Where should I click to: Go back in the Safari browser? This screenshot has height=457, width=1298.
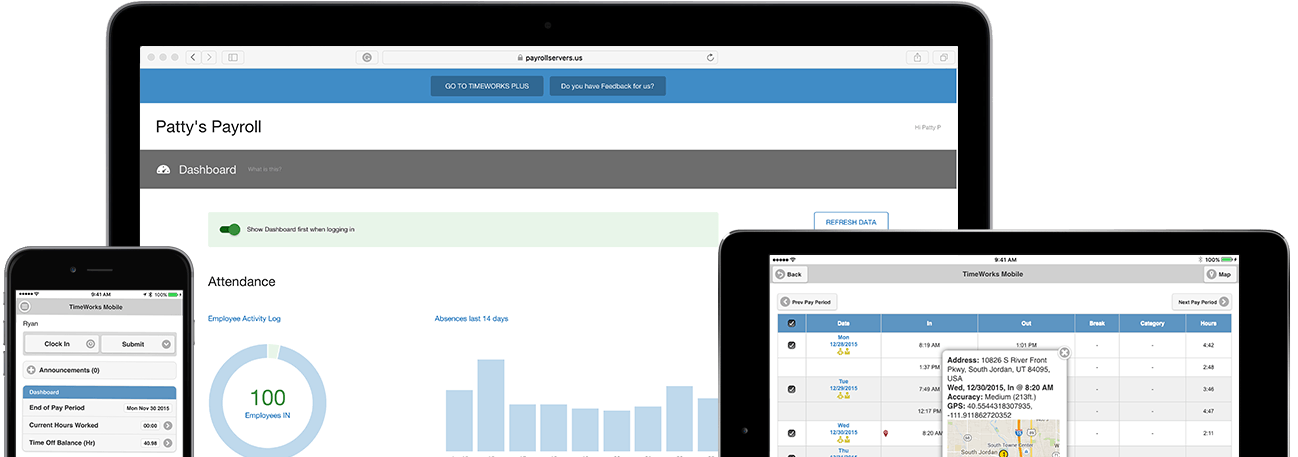pos(192,58)
